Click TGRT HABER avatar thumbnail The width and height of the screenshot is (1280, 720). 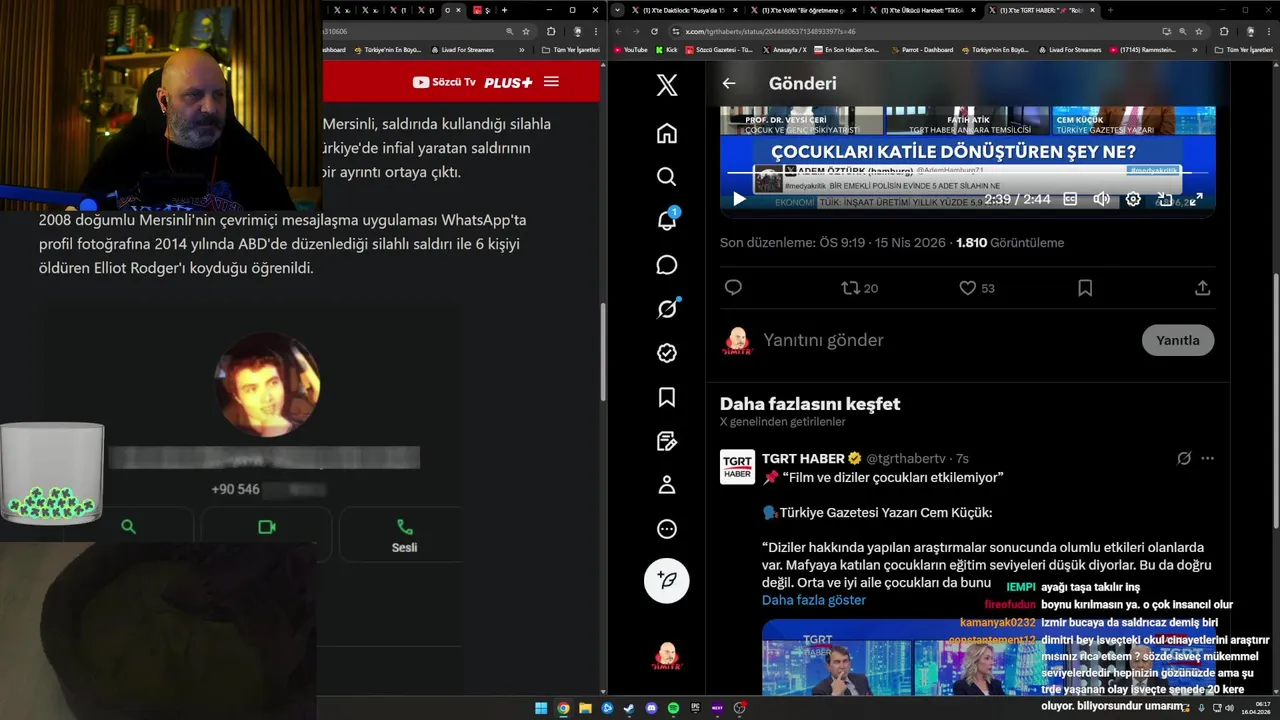pos(738,467)
